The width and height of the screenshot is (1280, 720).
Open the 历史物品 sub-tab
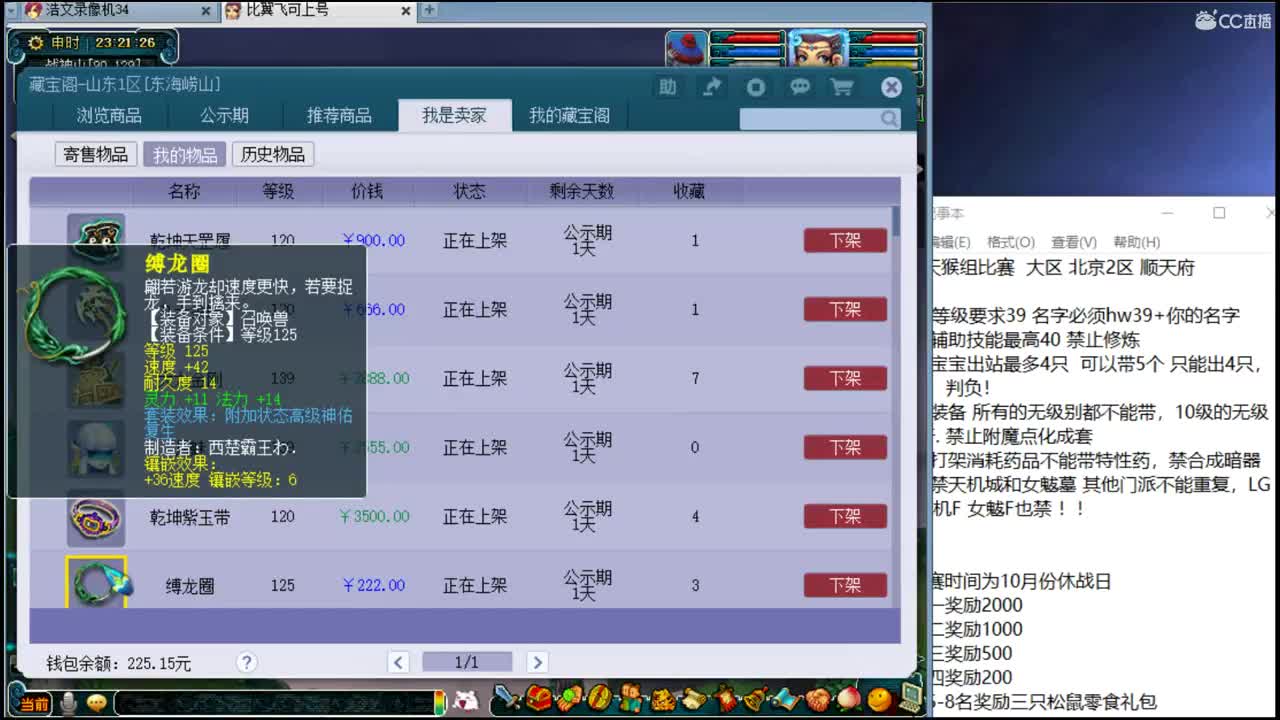pos(273,154)
